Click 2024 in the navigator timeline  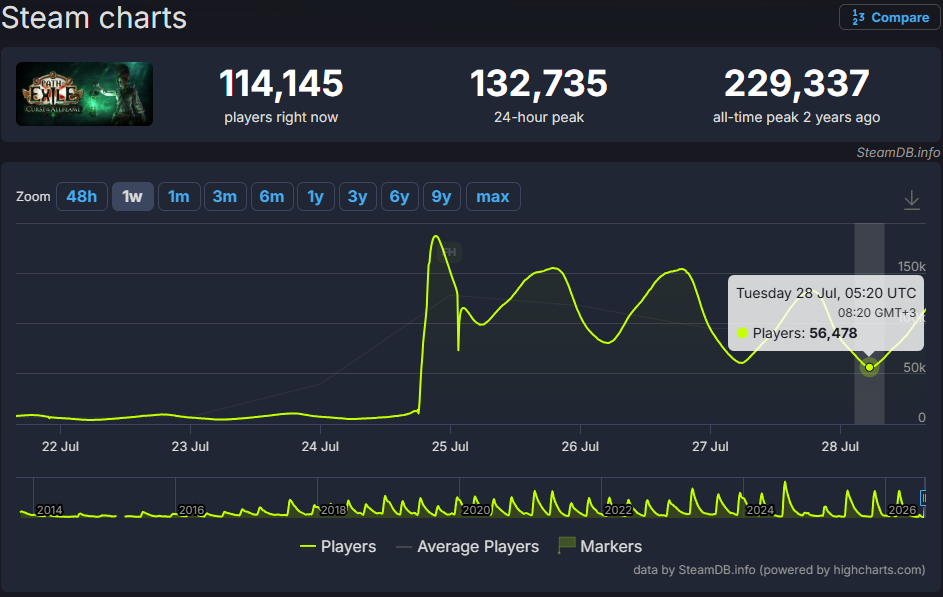click(760, 510)
